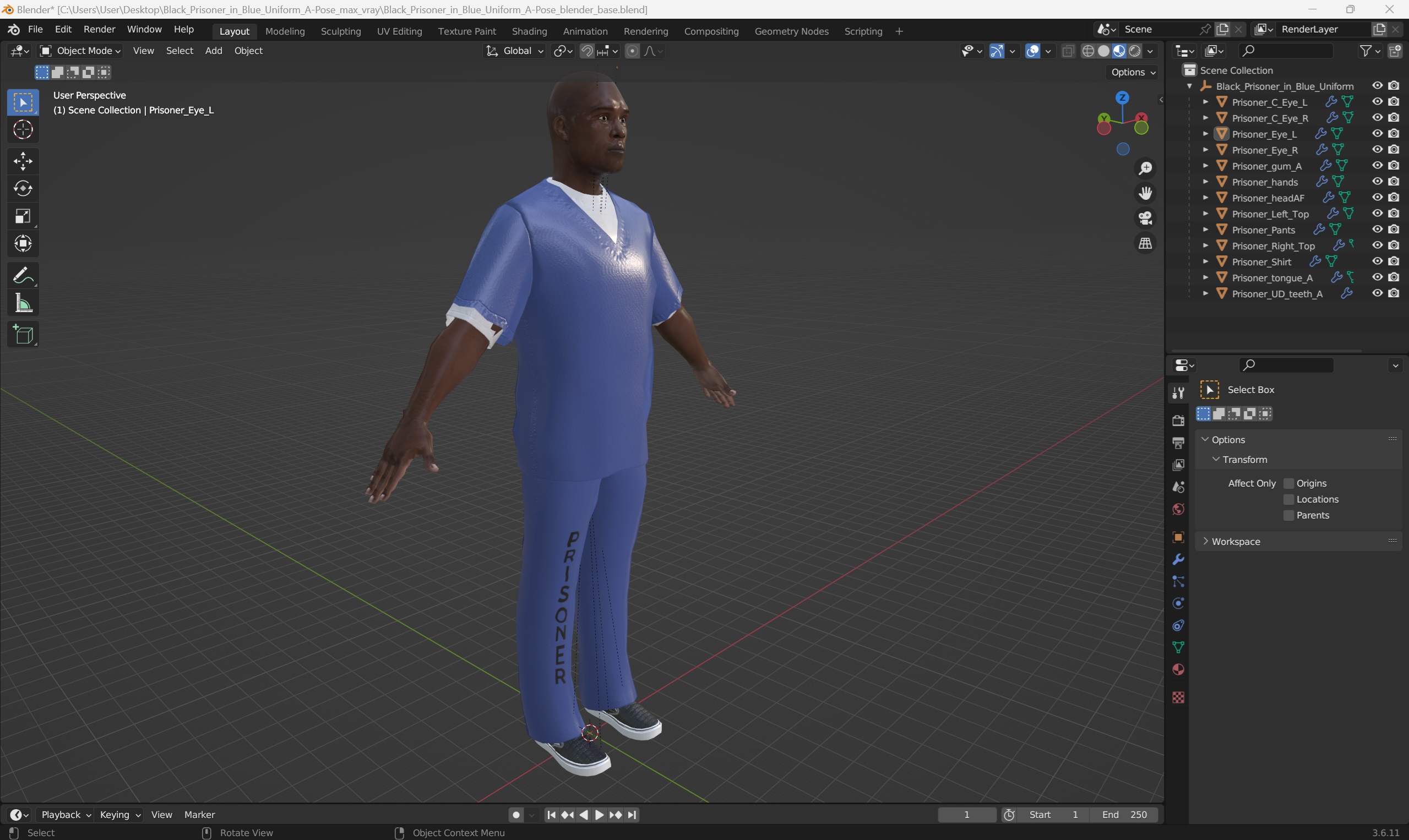This screenshot has height=840, width=1409.
Task: Click the End frame field
Action: click(x=1124, y=815)
